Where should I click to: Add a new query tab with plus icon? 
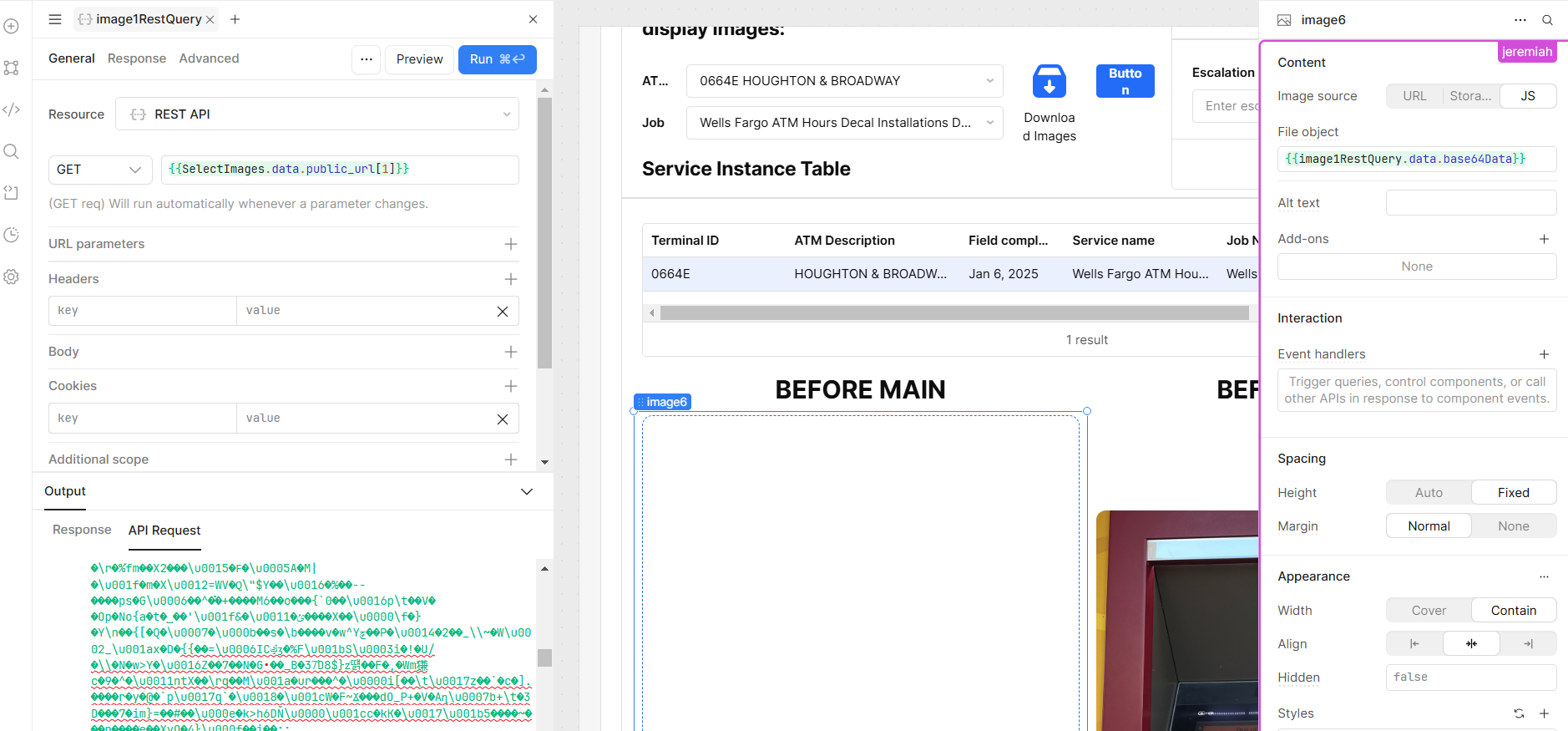click(x=235, y=19)
